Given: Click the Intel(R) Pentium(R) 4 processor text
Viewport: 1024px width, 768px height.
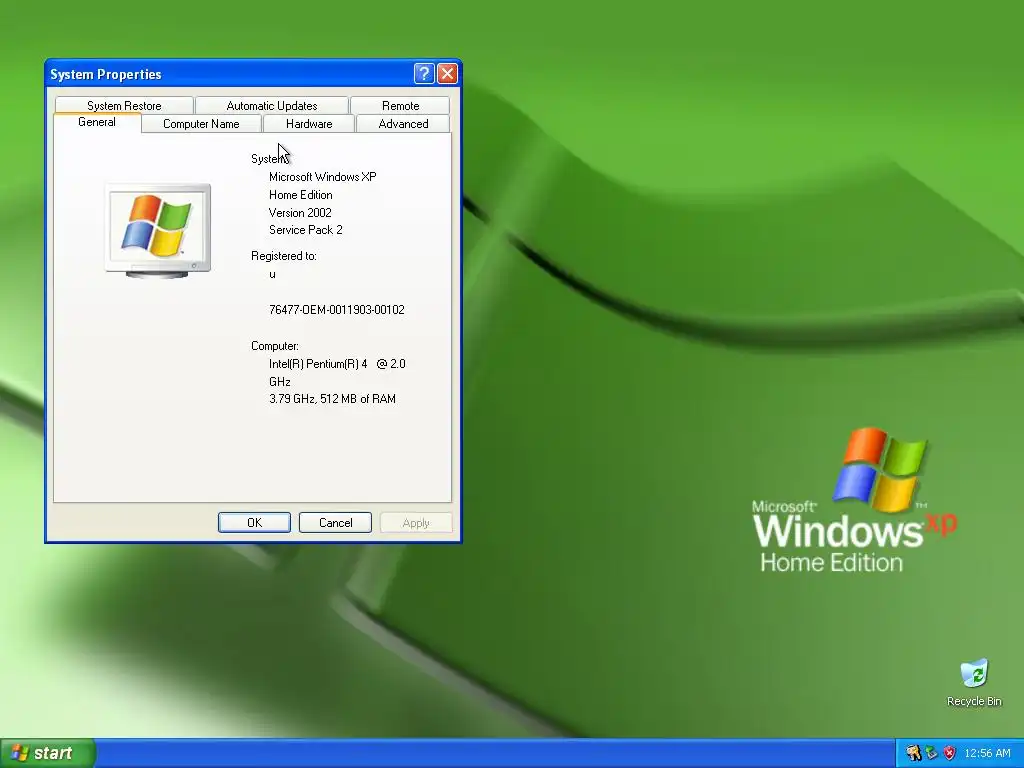Looking at the screenshot, I should point(337,372).
